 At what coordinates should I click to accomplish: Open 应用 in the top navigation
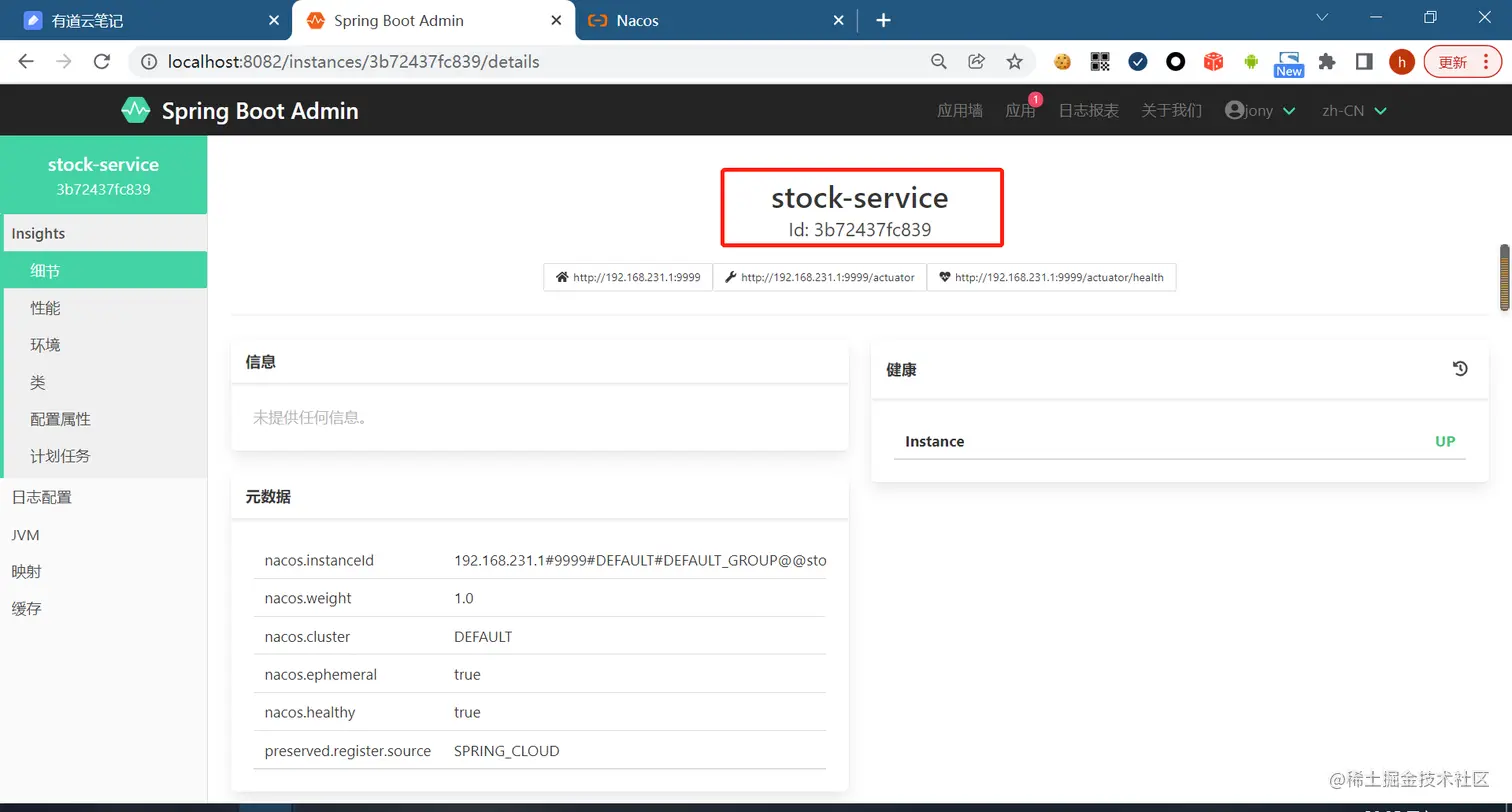click(x=1020, y=110)
